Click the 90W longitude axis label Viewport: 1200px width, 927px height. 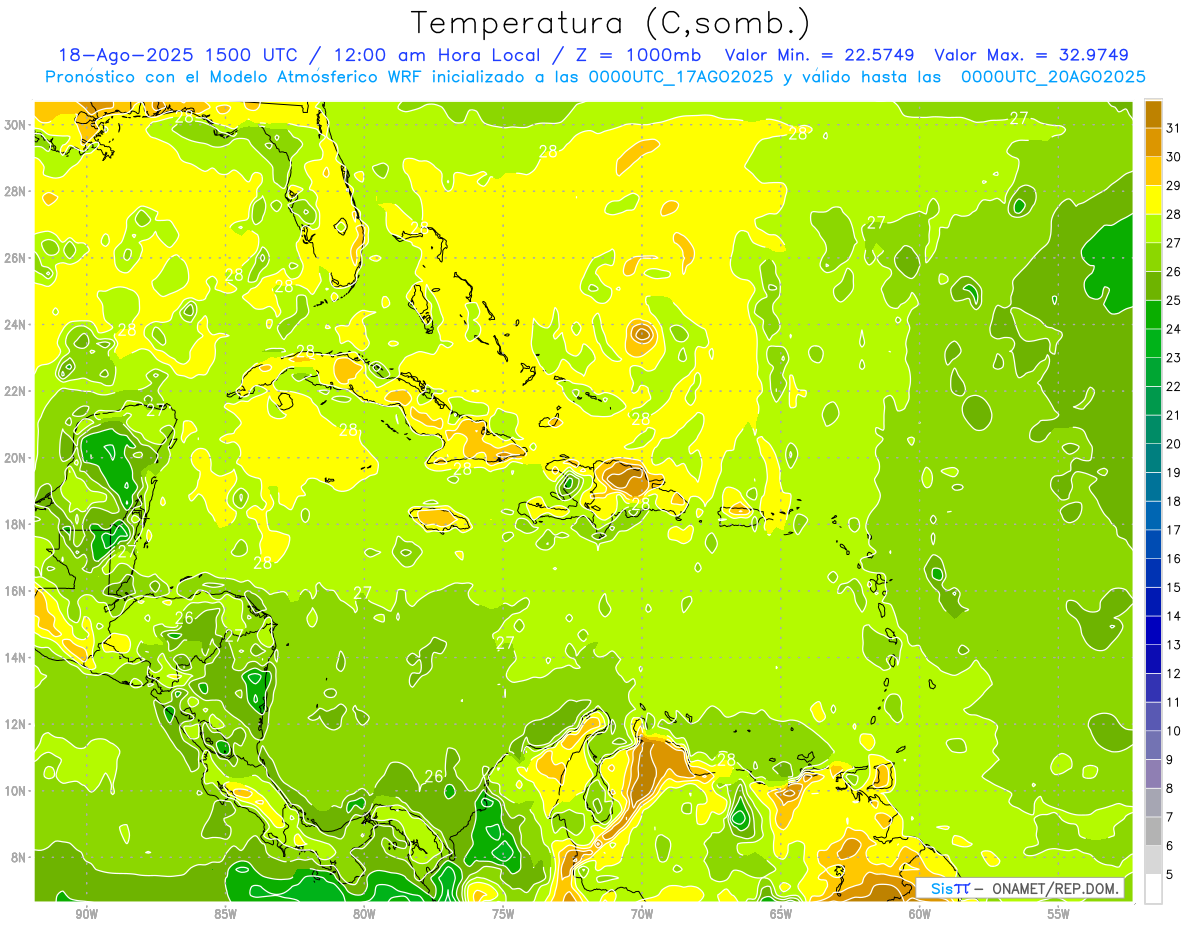(x=87, y=914)
